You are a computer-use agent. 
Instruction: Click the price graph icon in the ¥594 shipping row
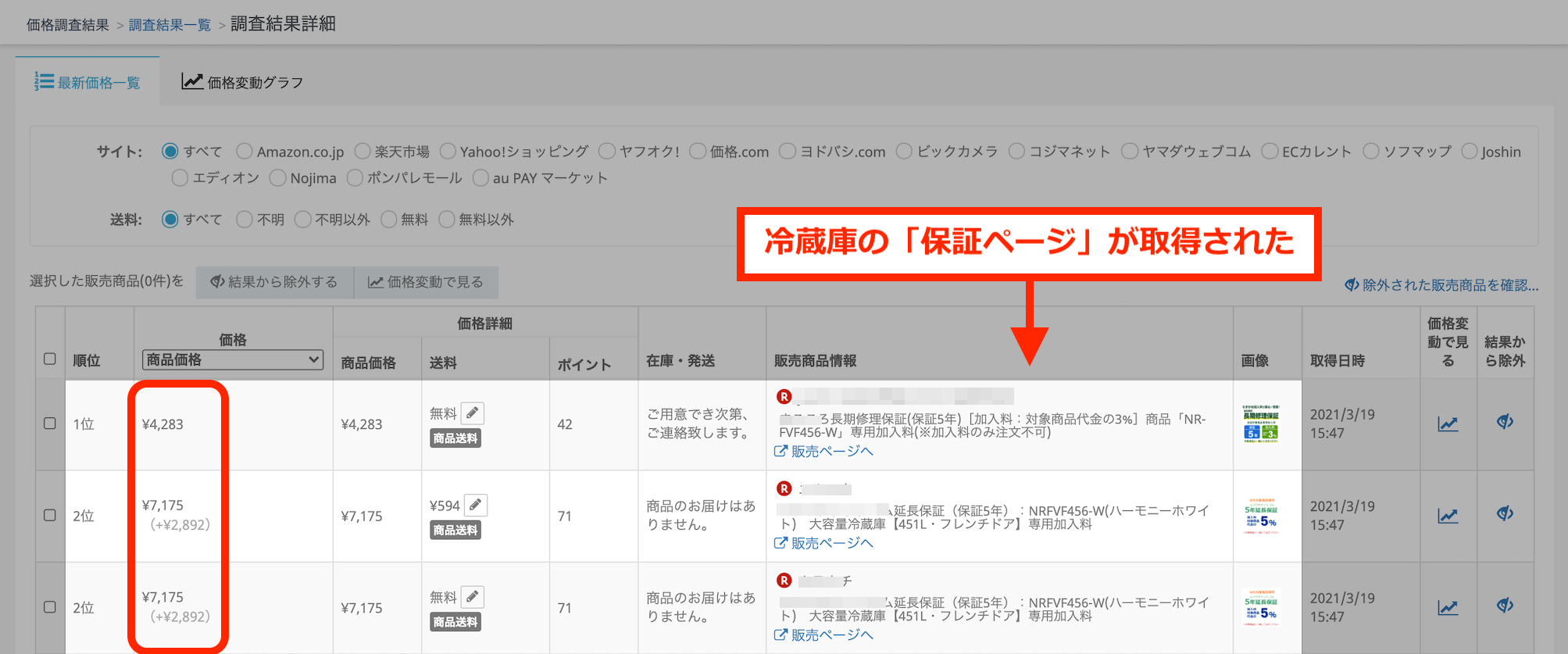click(1447, 516)
